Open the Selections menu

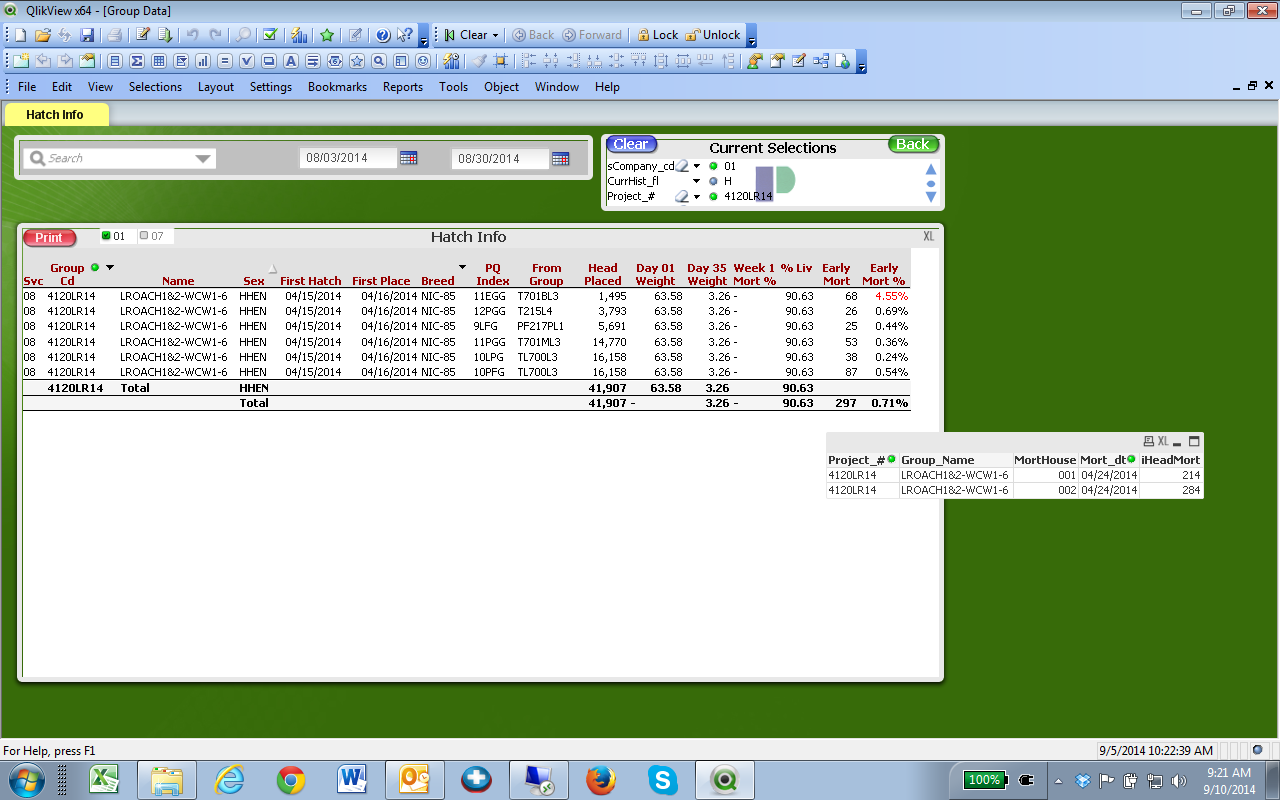click(x=155, y=87)
